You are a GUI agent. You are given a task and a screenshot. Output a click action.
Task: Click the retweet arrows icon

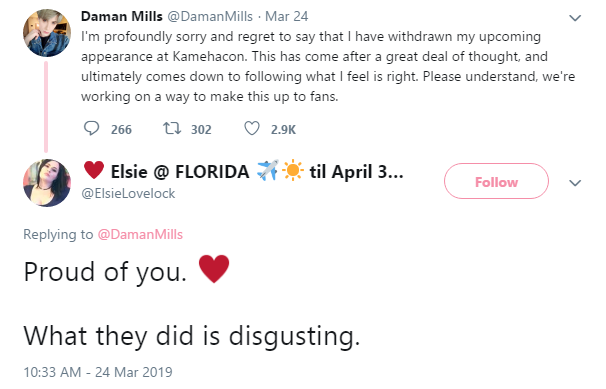click(x=172, y=129)
